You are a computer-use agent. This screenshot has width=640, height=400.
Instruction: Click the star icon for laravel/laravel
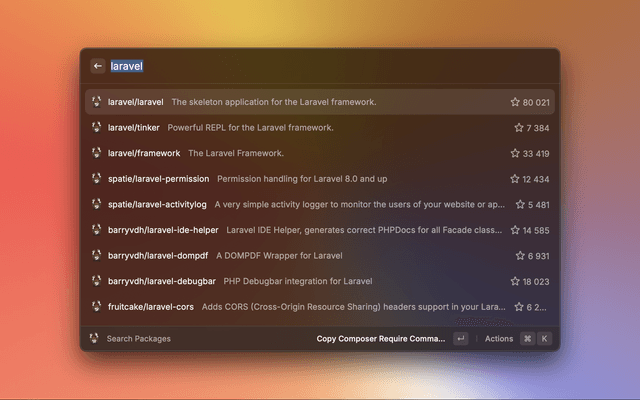[515, 102]
